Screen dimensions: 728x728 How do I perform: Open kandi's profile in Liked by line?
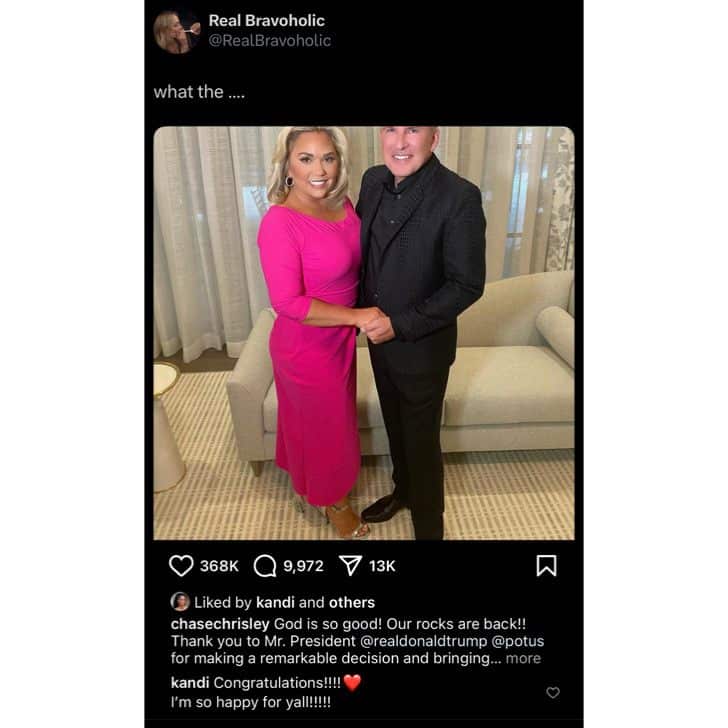point(275,602)
